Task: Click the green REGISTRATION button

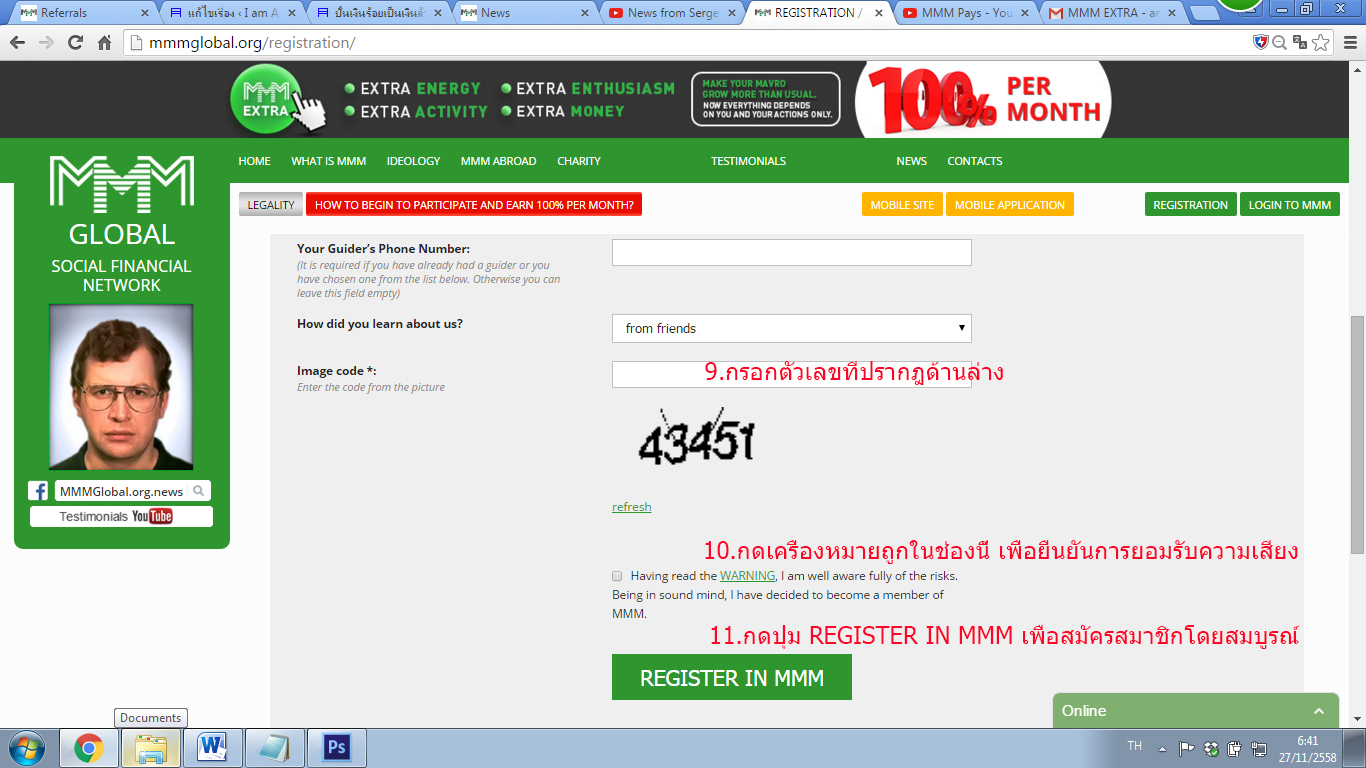Action: [1190, 205]
